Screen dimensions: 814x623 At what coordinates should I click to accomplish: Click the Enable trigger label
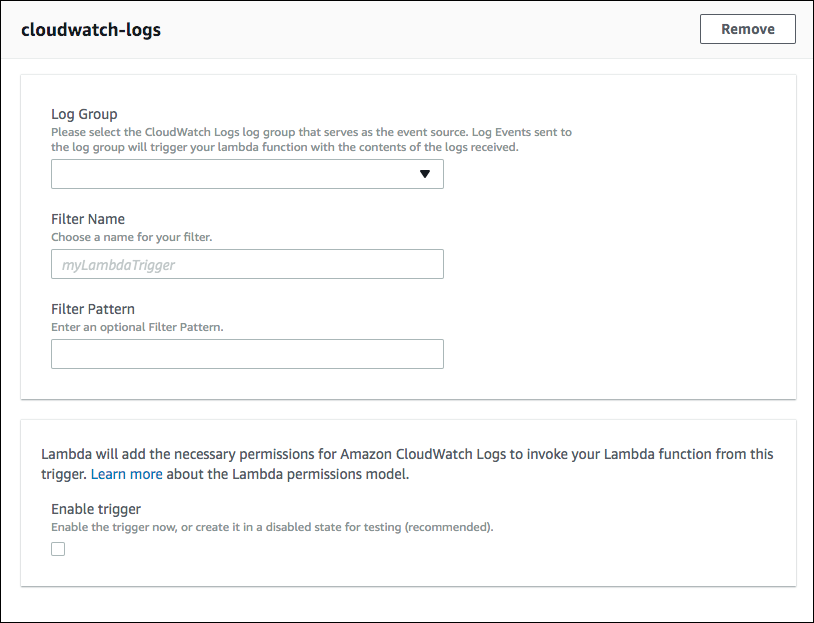[x=96, y=509]
